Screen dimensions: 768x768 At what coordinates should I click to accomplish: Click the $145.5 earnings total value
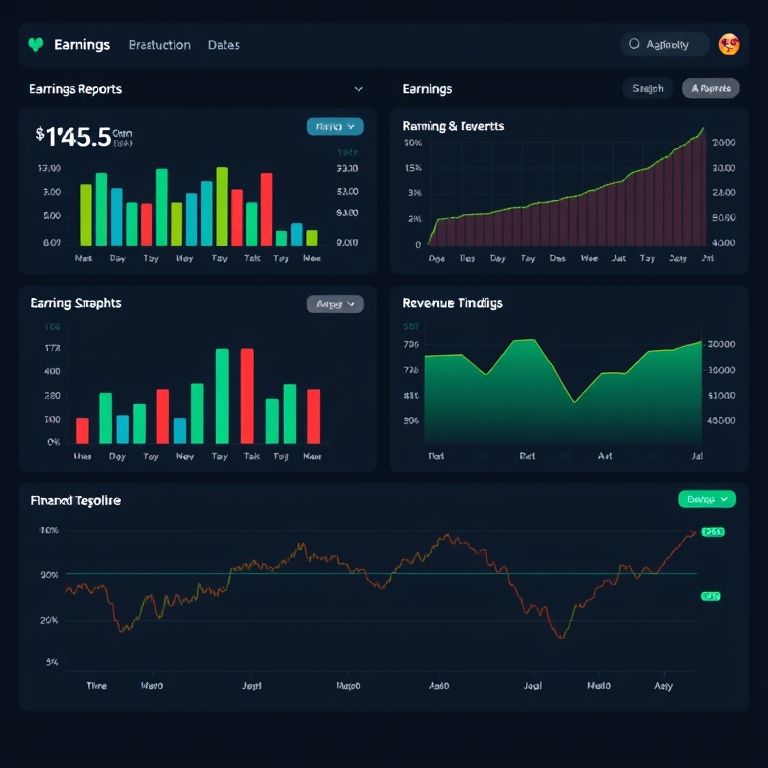pyautogui.click(x=73, y=137)
